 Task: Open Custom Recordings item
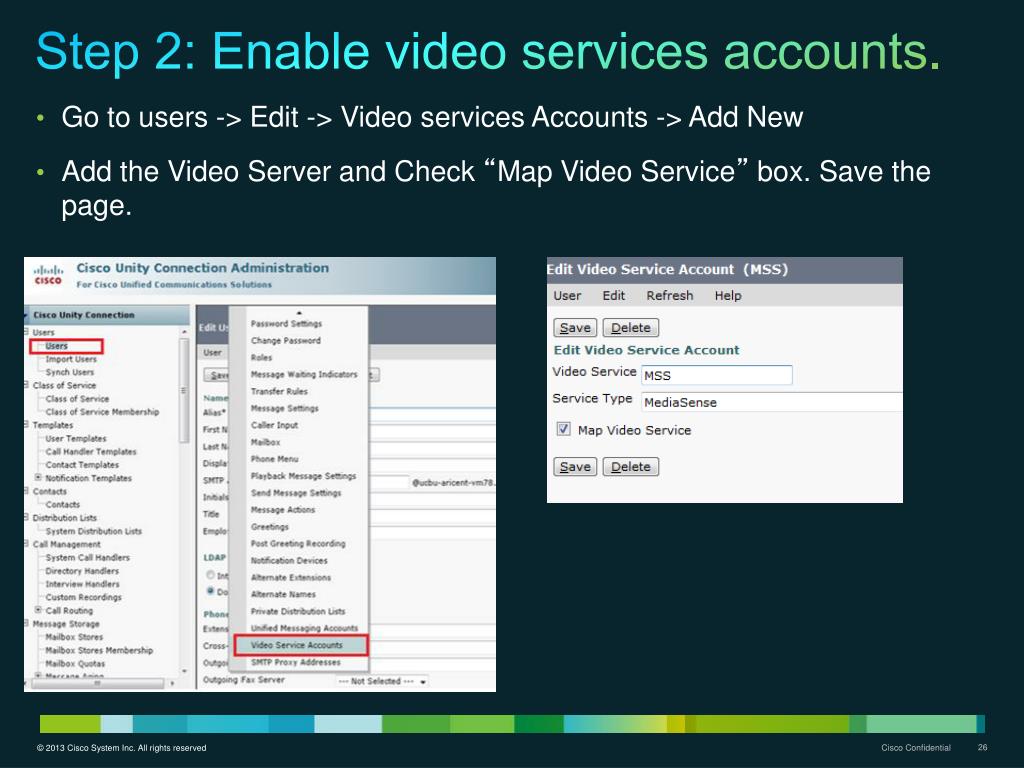tap(83, 597)
